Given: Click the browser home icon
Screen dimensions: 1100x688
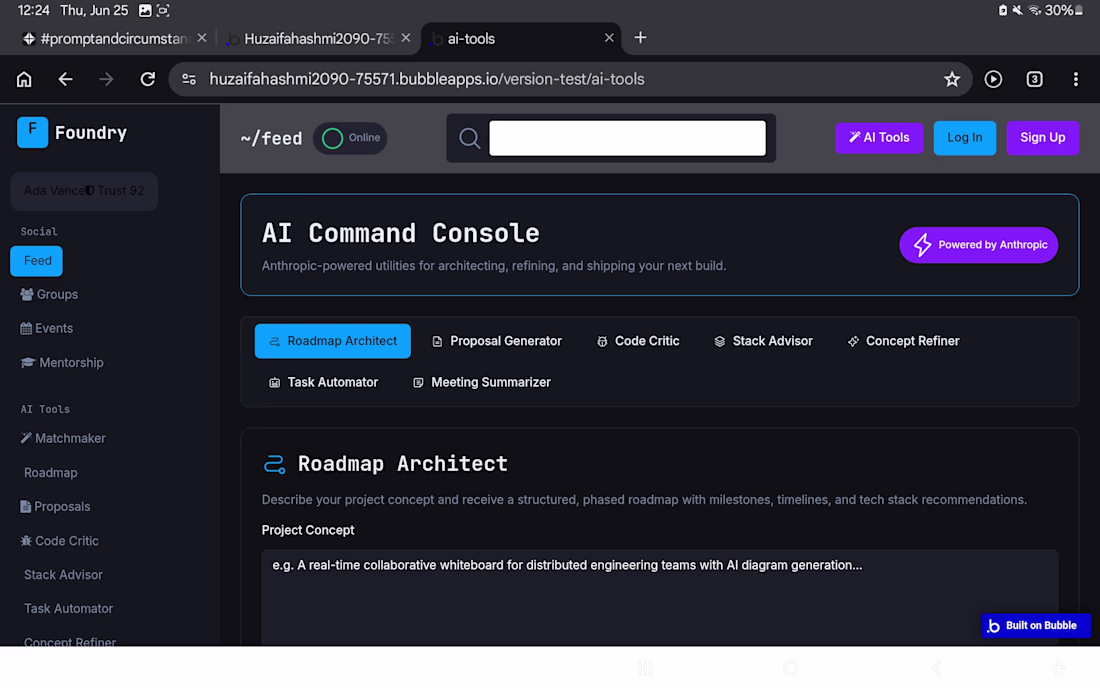Looking at the screenshot, I should point(24,79).
